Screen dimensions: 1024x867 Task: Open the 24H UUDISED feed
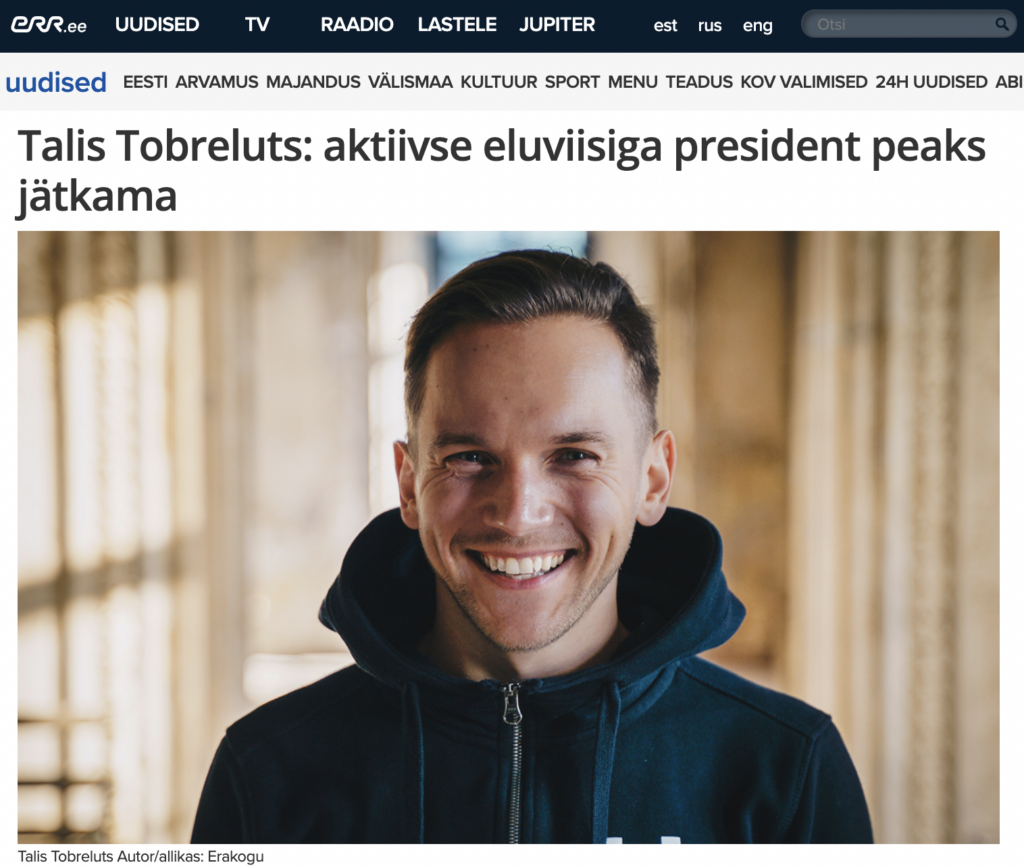pos(931,82)
